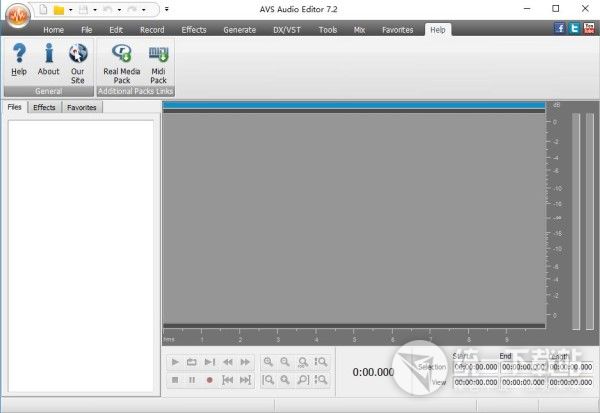This screenshot has height=413, width=600.
Task: Select the Files panel tab
Action: coord(15,107)
